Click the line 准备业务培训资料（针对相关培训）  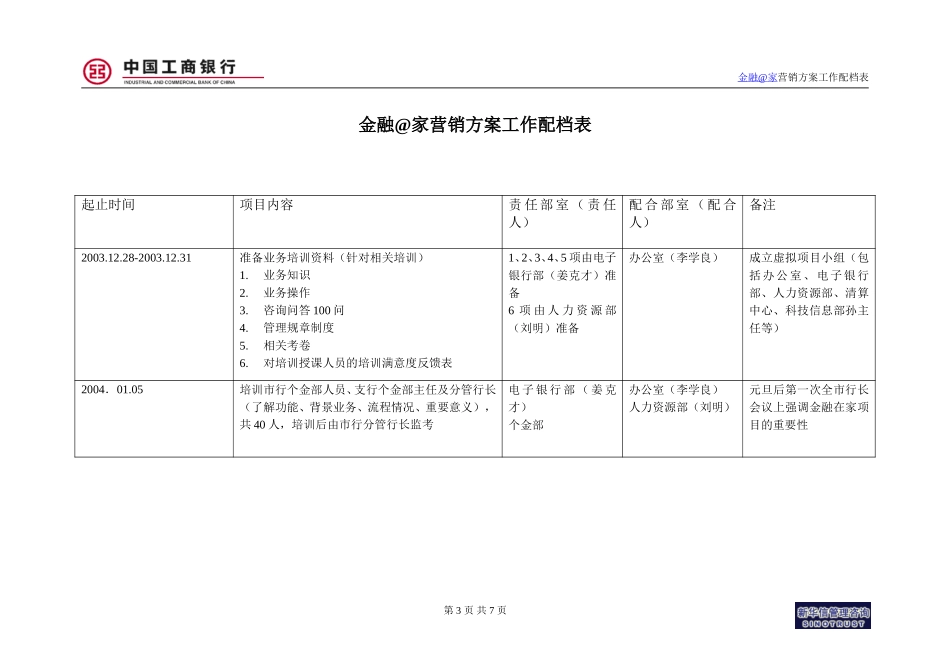[x=334, y=258]
